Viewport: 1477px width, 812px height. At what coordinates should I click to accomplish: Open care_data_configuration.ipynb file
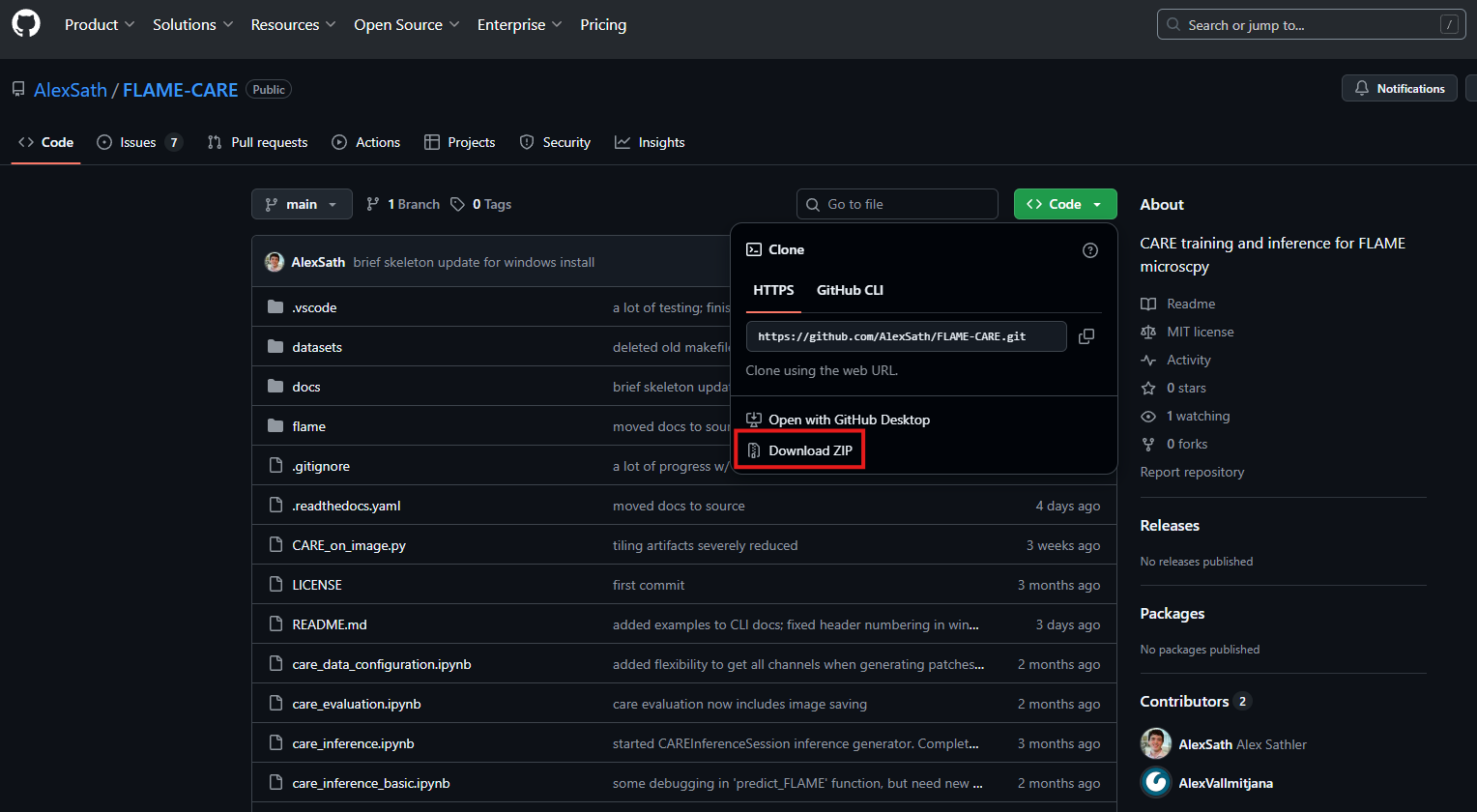pos(382,664)
